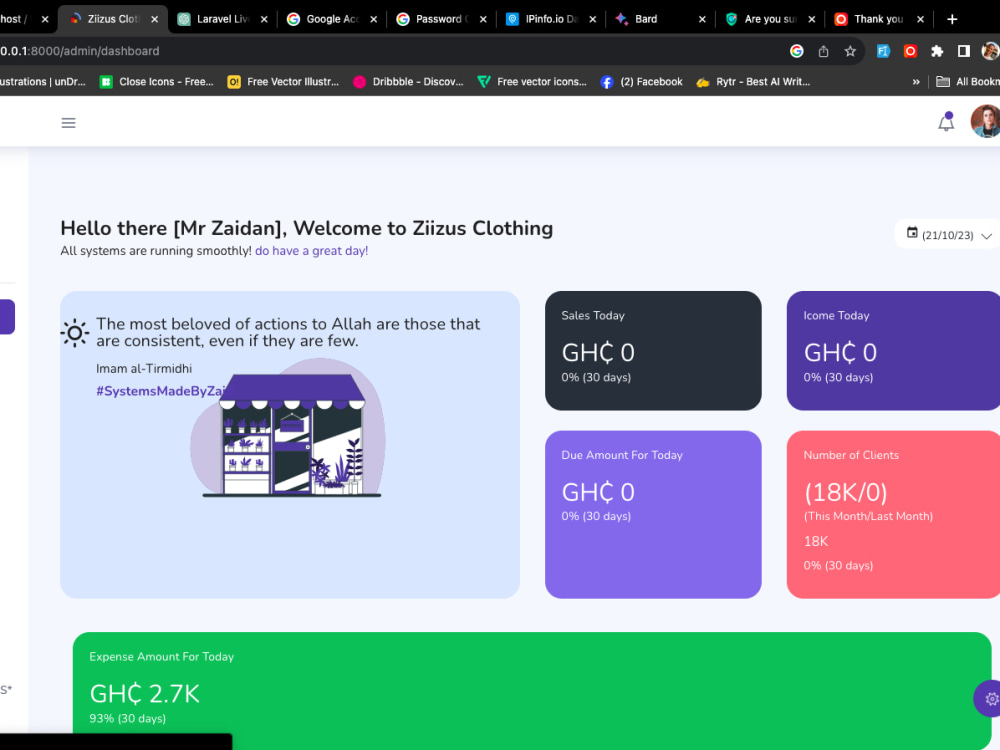Click the '(This Month/Last Month)' label
The width and height of the screenshot is (1000, 750).
[868, 516]
